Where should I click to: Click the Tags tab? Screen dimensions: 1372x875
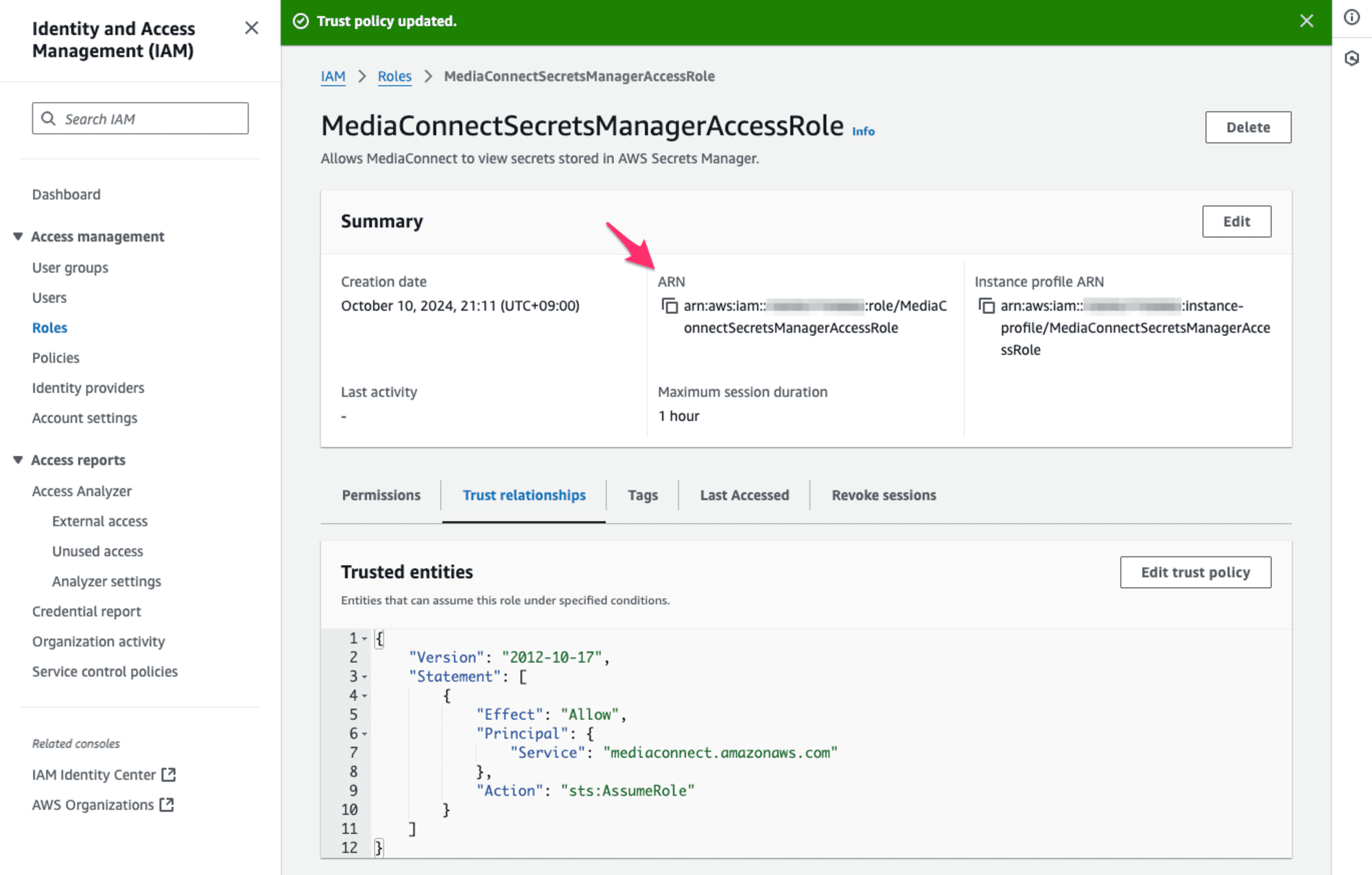click(x=640, y=494)
